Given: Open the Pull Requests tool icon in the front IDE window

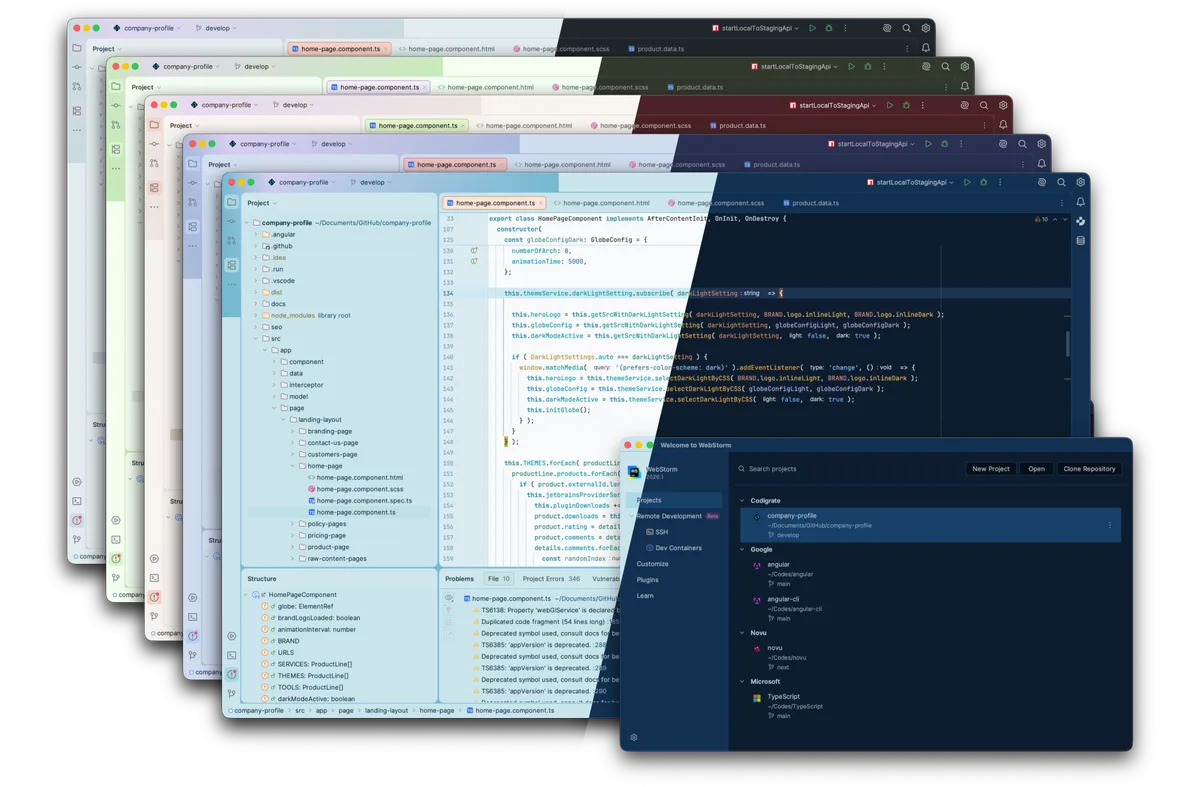Looking at the screenshot, I should coord(232,241).
